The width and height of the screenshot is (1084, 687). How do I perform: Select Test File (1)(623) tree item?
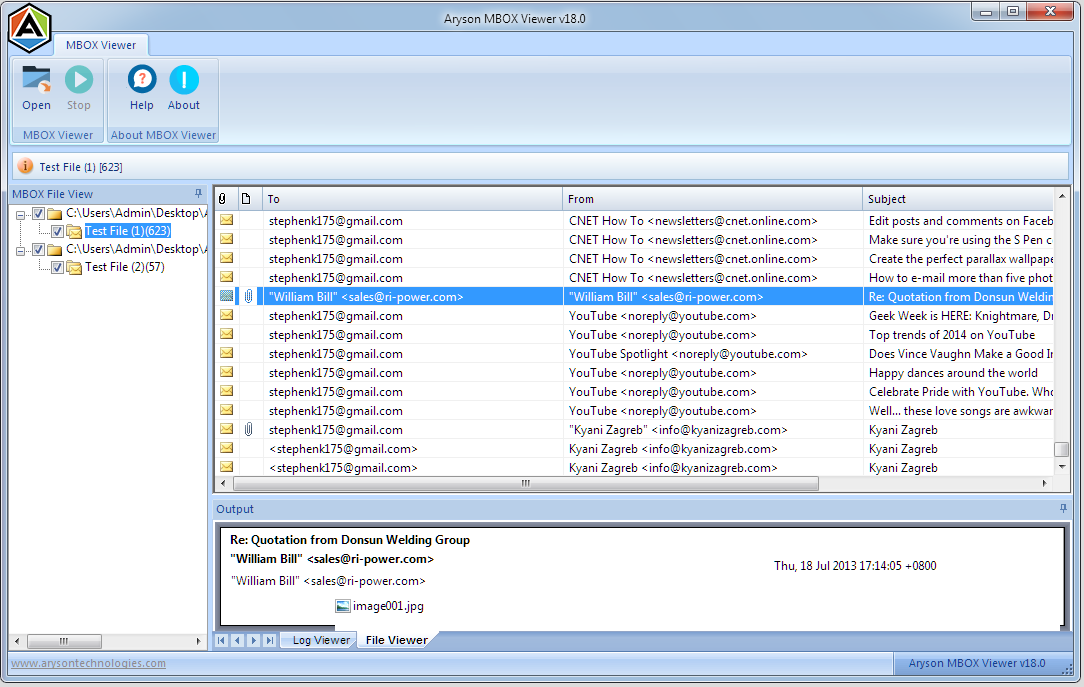tap(127, 231)
